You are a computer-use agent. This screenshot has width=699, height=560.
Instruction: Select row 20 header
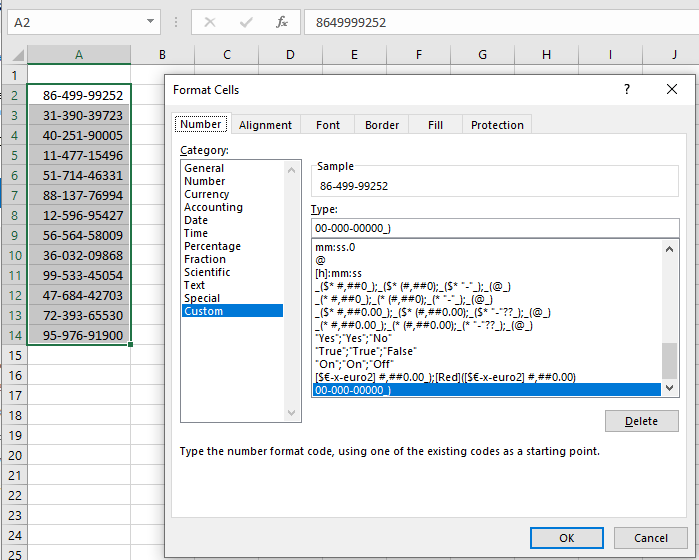(14, 455)
